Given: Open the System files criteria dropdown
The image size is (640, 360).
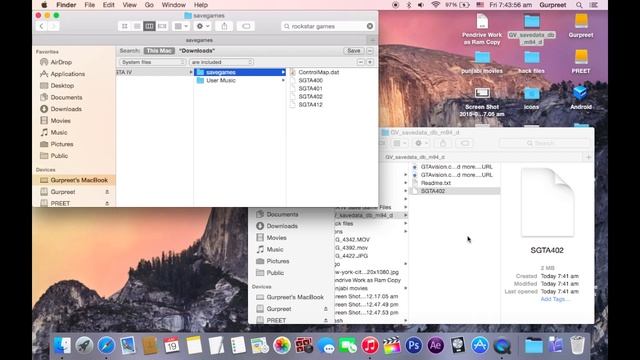Looking at the screenshot, I should [x=152, y=62].
